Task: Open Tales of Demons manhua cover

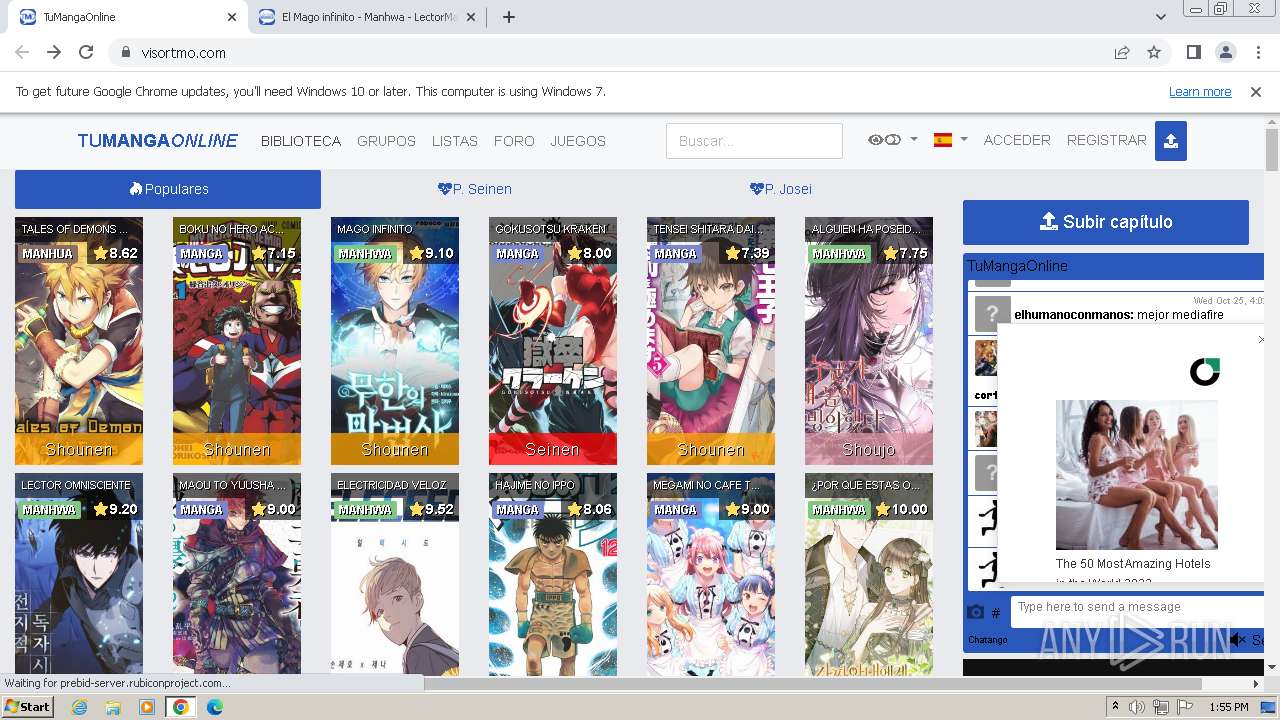Action: pos(79,341)
